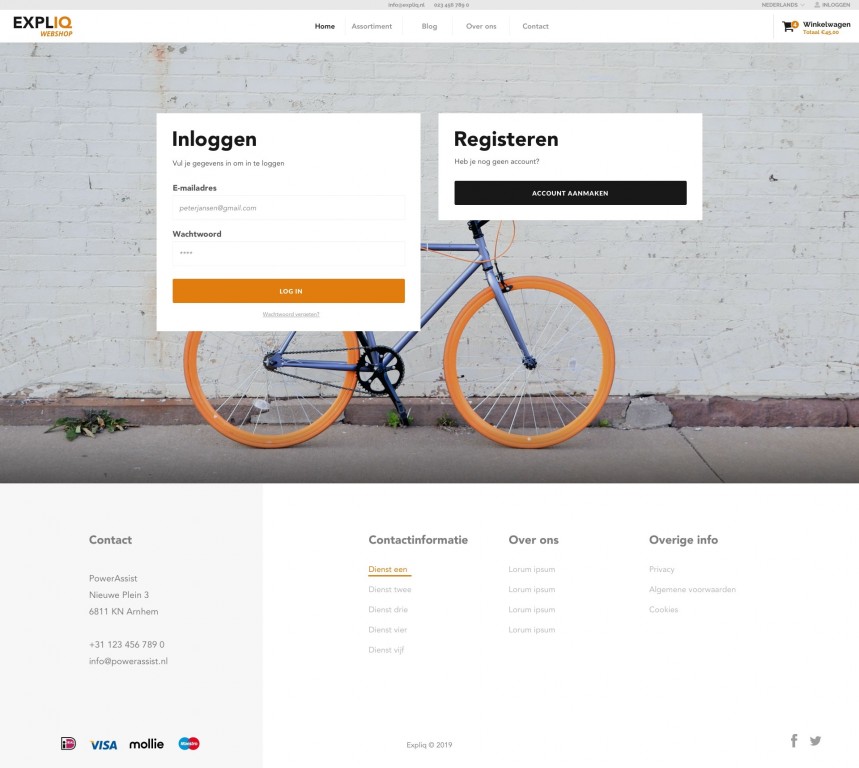Viewport: 859px width, 768px height.
Task: Open the shopping cart icon
Action: click(x=789, y=26)
